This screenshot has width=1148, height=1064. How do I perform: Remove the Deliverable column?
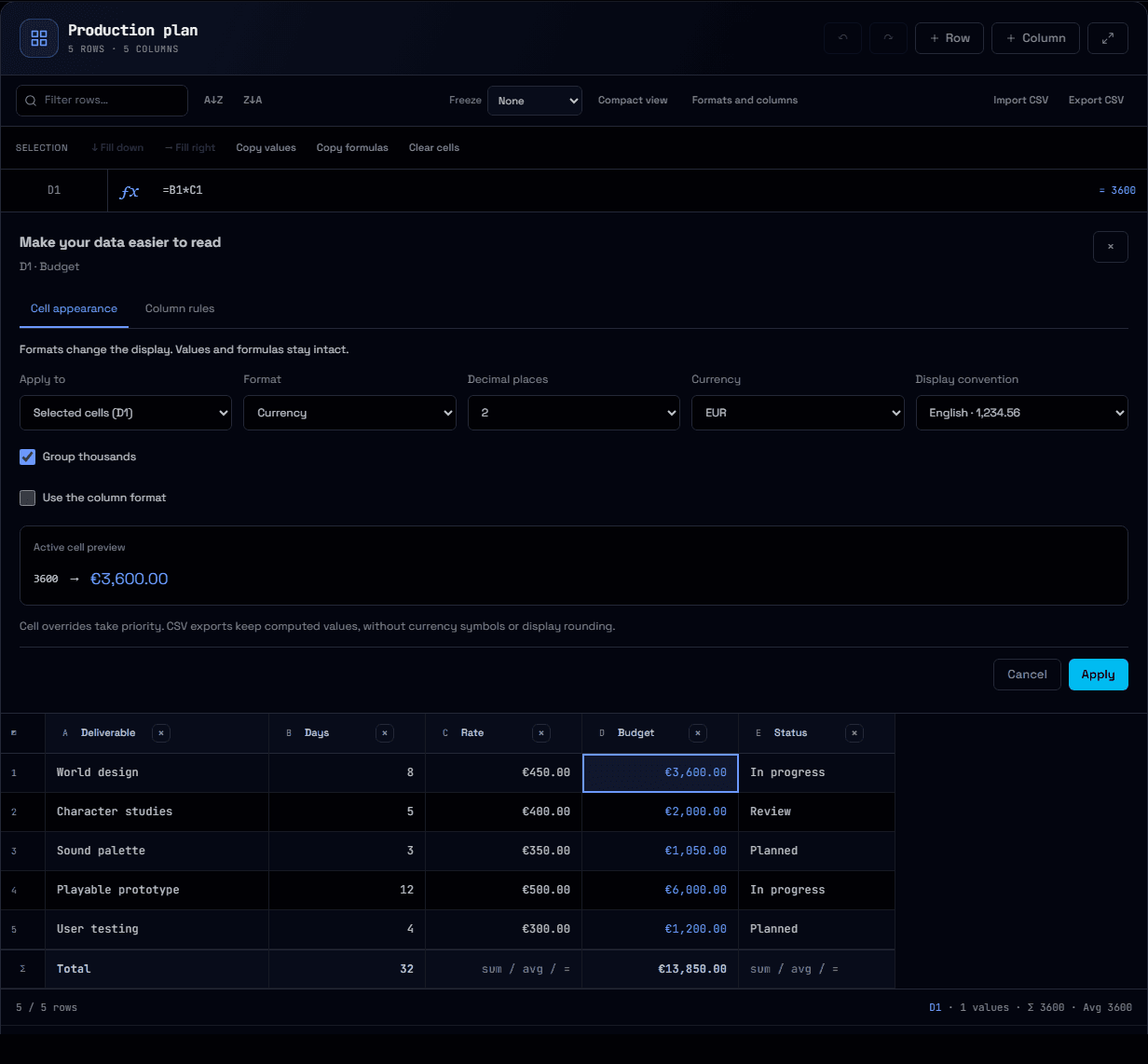point(161,733)
